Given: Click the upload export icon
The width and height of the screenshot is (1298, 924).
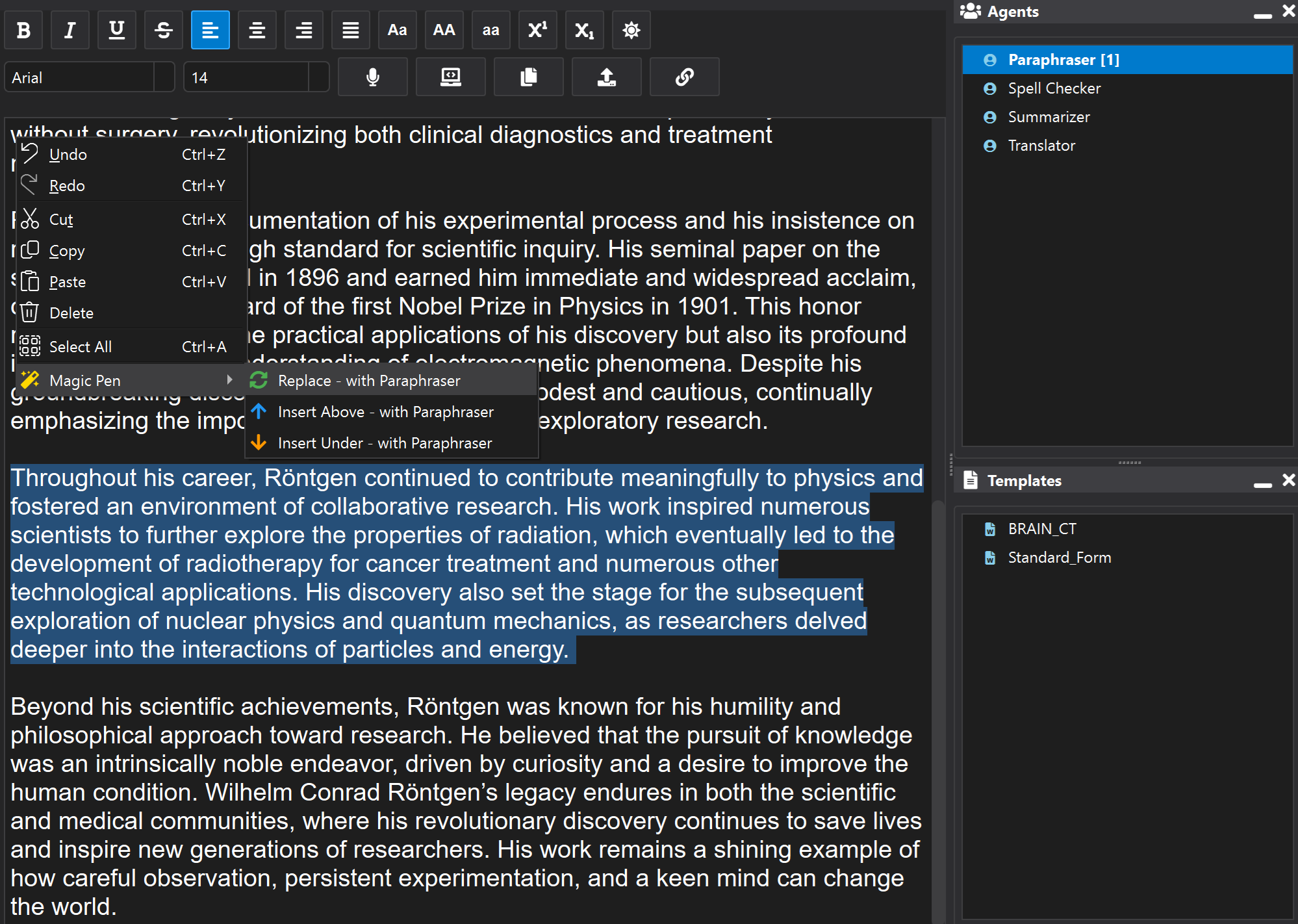Looking at the screenshot, I should pos(606,77).
